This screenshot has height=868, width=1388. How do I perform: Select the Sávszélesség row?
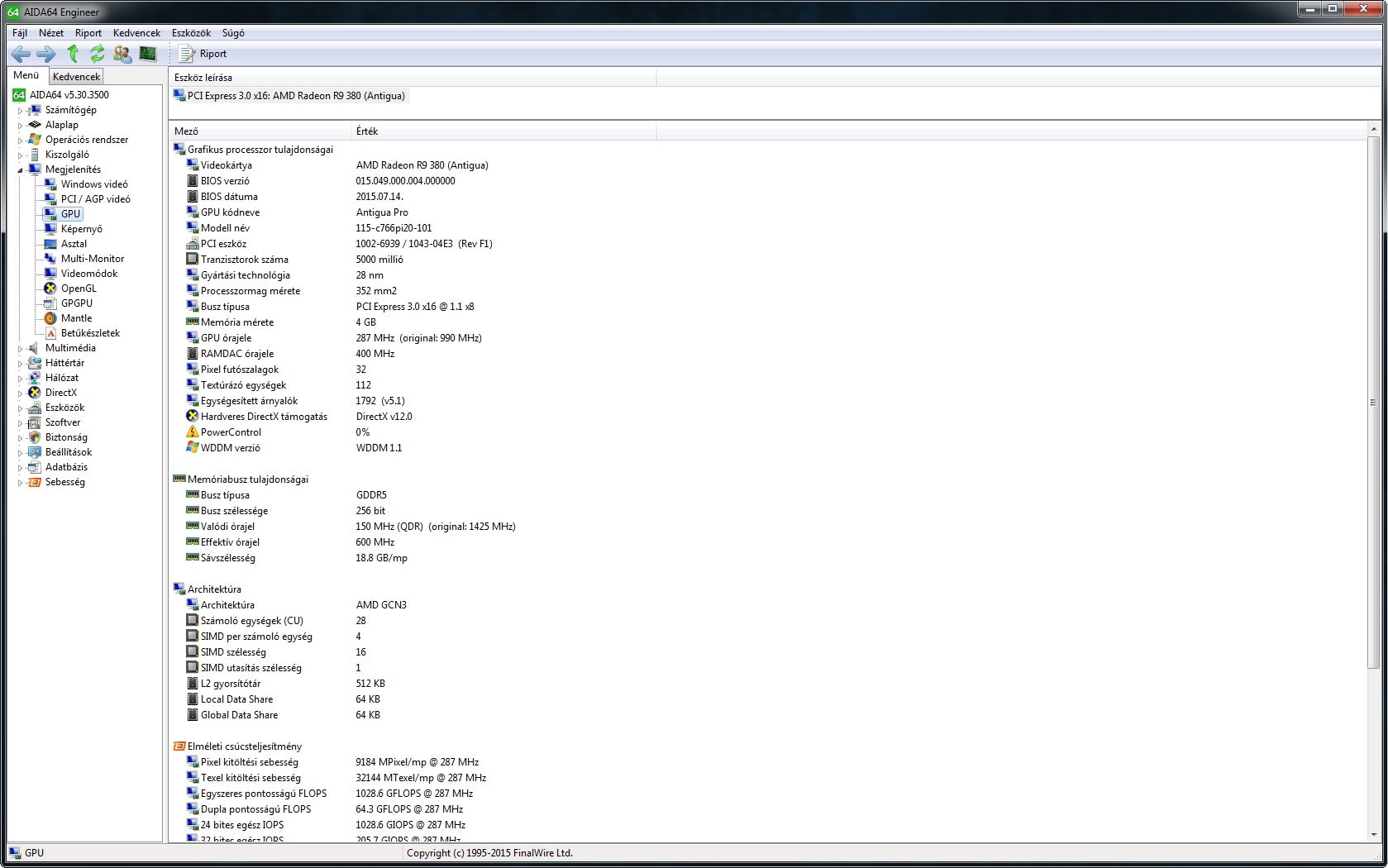[297, 558]
